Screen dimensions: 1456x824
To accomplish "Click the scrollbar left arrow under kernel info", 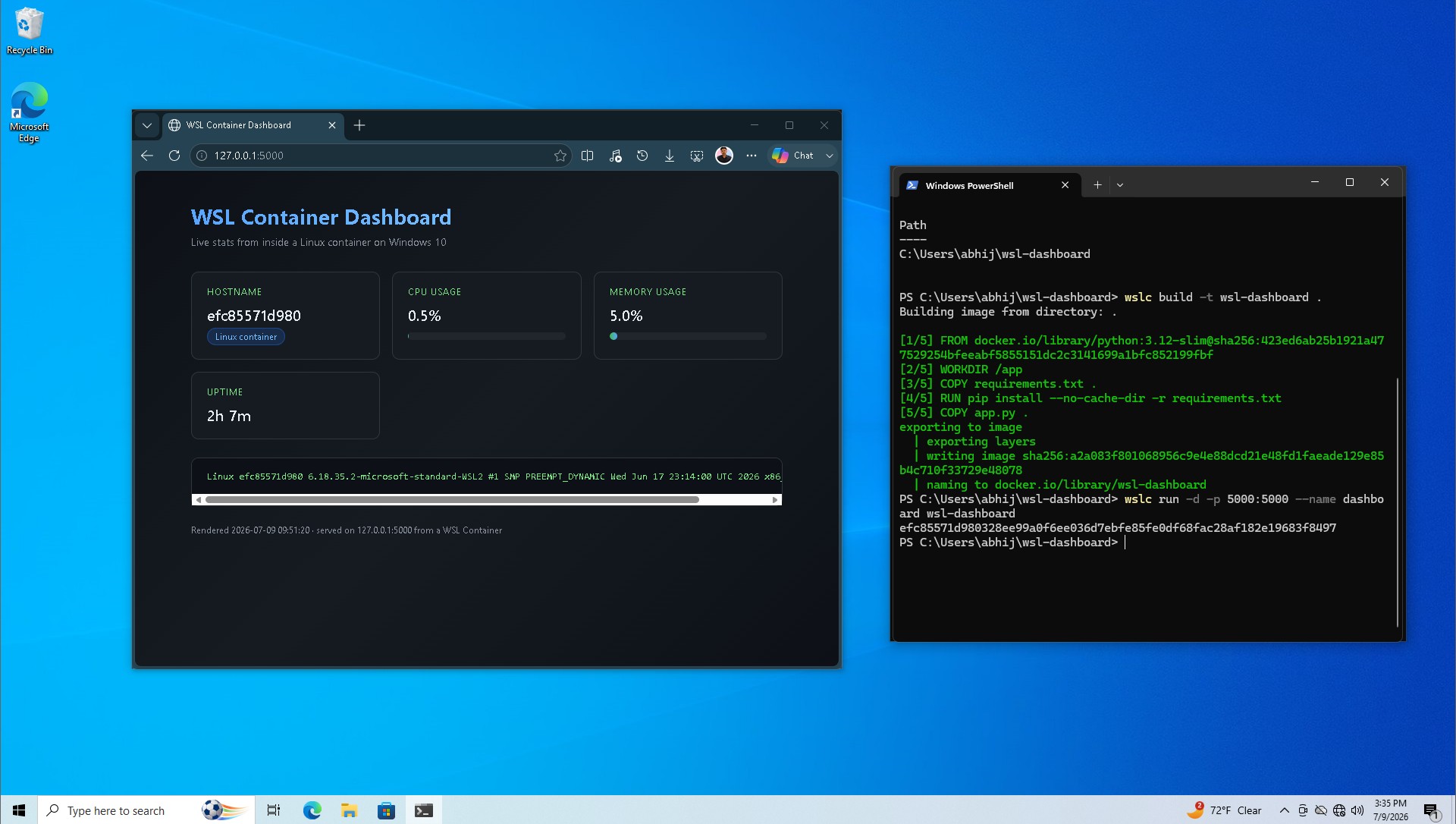I will coord(198,499).
